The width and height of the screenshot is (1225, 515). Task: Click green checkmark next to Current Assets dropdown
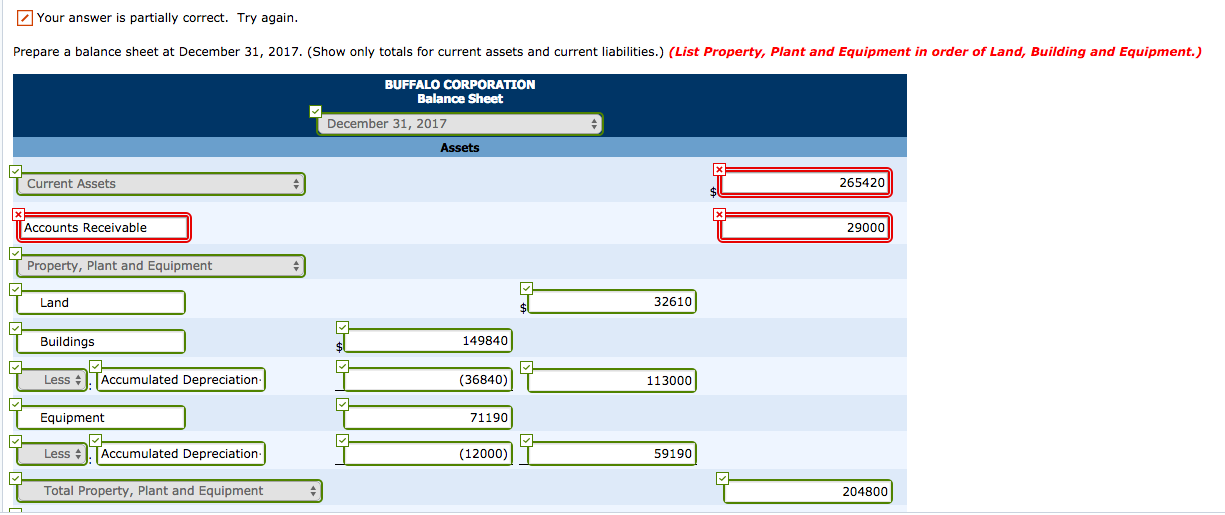pyautogui.click(x=15, y=171)
